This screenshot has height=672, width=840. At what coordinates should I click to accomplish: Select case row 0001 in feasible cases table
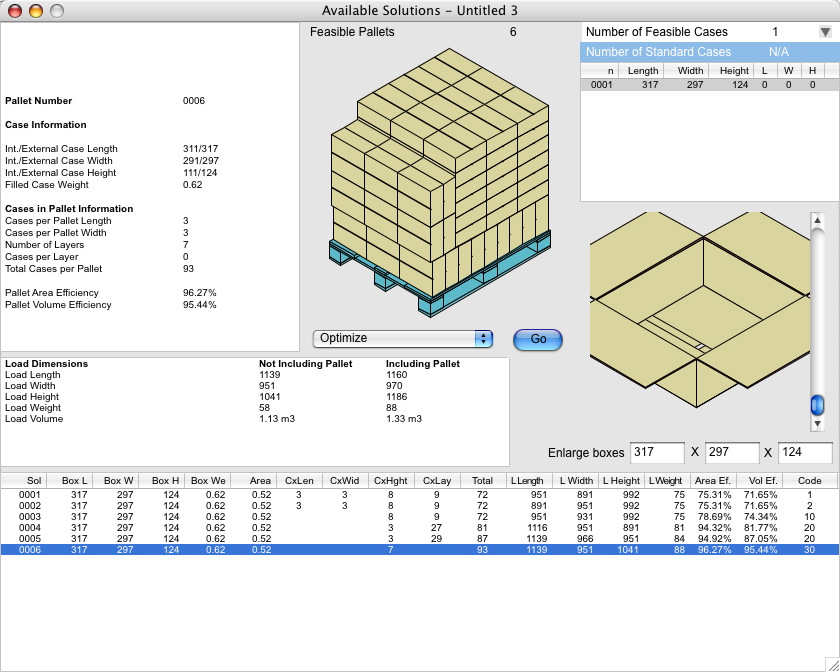[x=709, y=85]
